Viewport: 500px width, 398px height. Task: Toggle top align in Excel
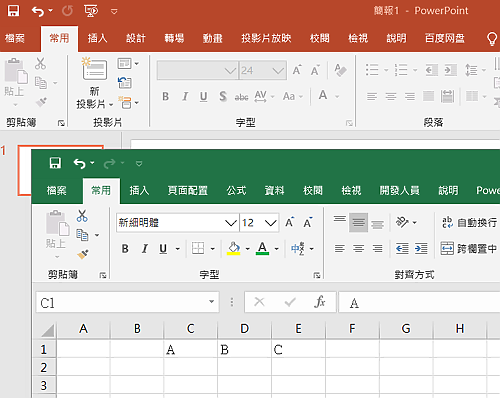click(340, 219)
